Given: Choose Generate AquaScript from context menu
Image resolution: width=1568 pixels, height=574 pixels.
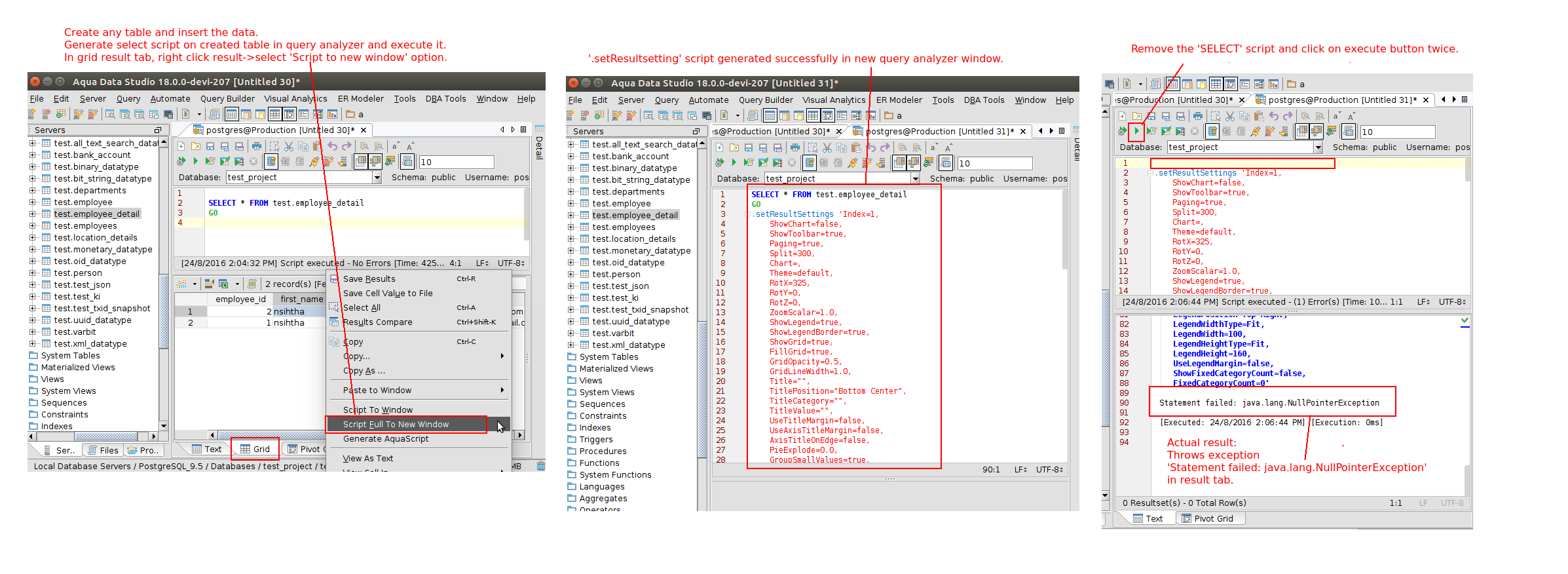Looking at the screenshot, I should click(419, 438).
